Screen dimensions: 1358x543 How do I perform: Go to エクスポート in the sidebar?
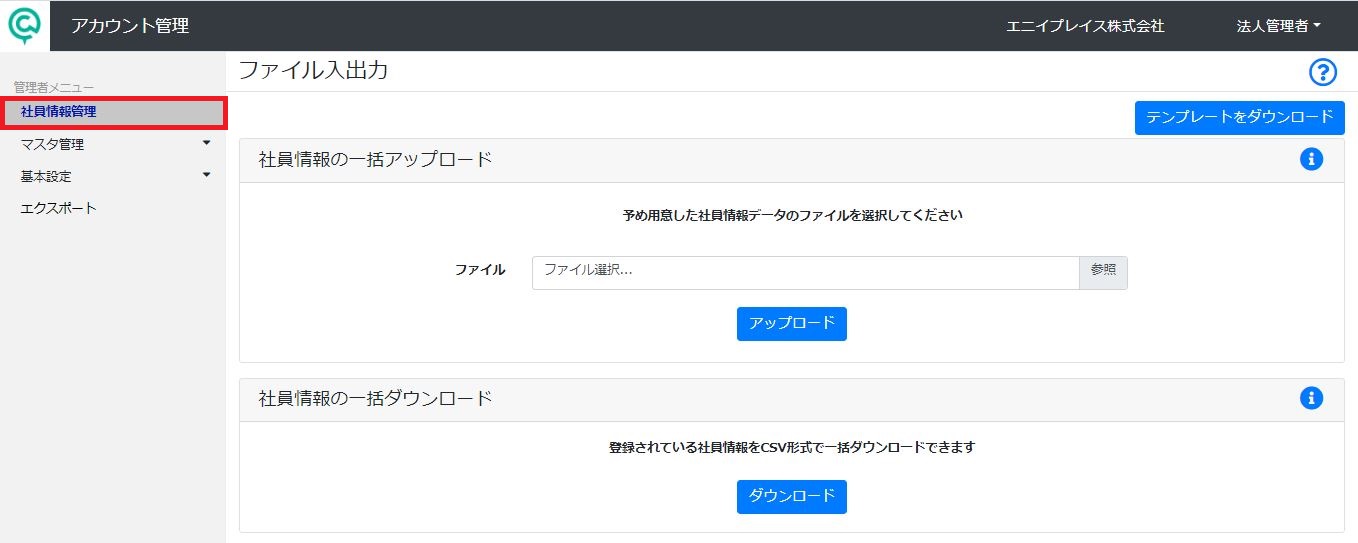[58, 208]
